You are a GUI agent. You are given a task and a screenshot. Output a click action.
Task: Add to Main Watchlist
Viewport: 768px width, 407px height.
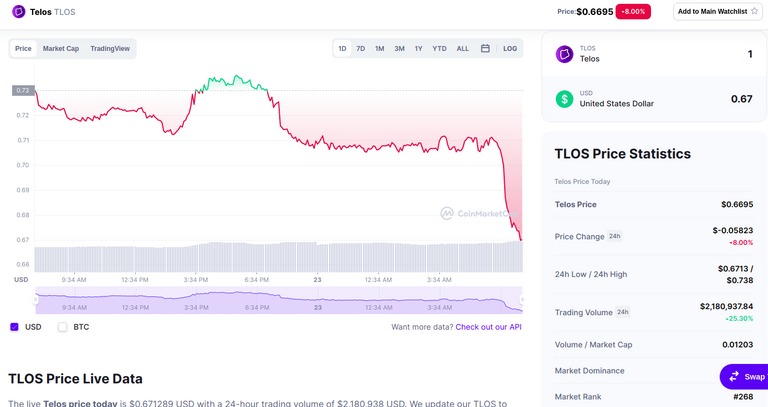point(718,11)
